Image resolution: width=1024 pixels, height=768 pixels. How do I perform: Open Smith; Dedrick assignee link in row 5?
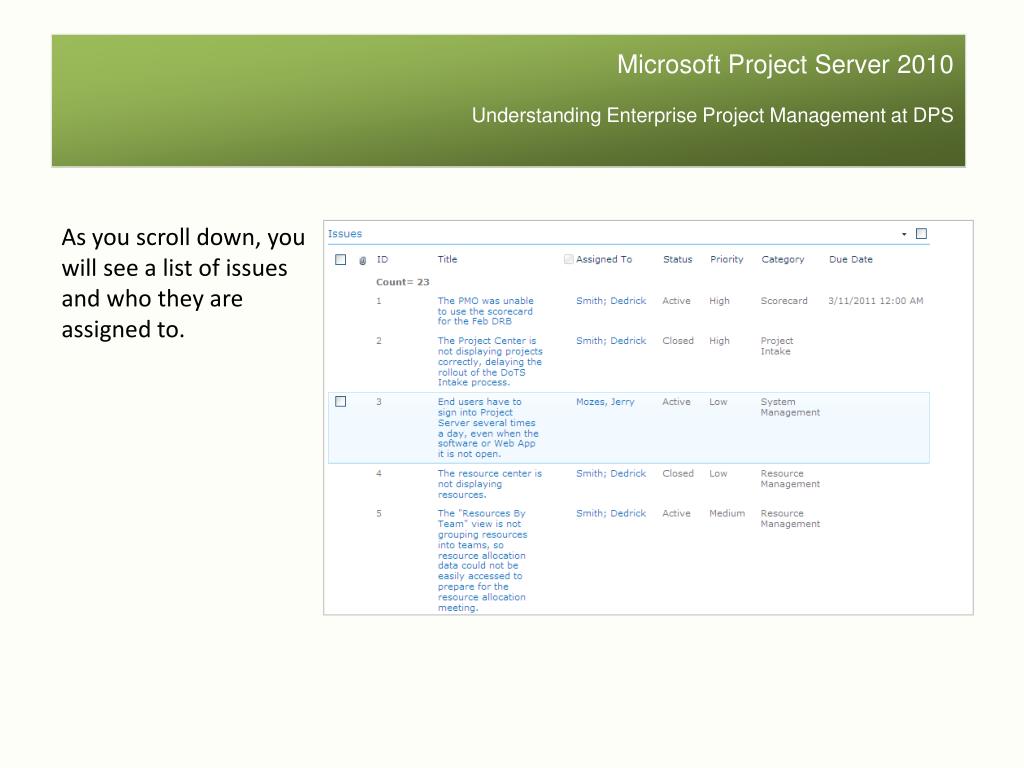coord(611,513)
